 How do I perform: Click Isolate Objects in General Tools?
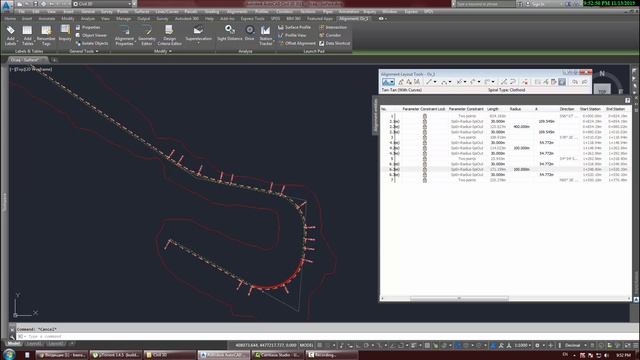click(x=92, y=43)
